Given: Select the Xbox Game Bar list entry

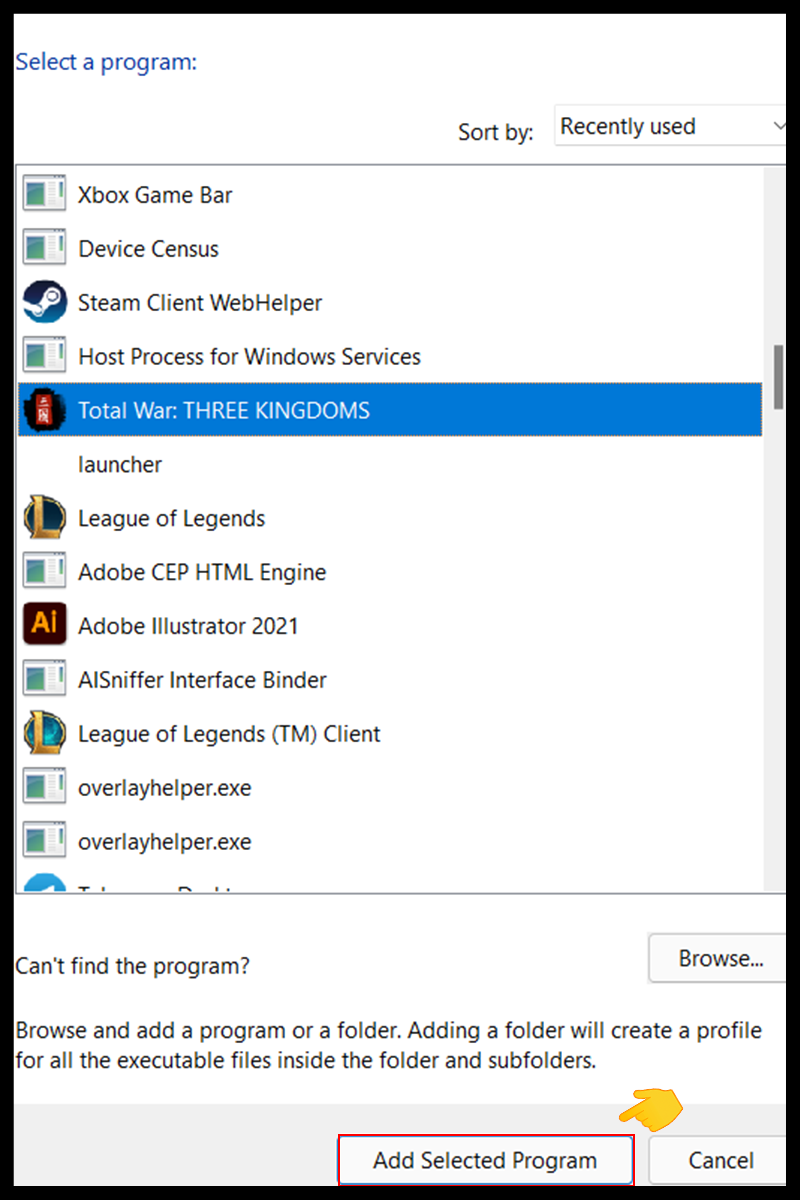Looking at the screenshot, I should [155, 195].
